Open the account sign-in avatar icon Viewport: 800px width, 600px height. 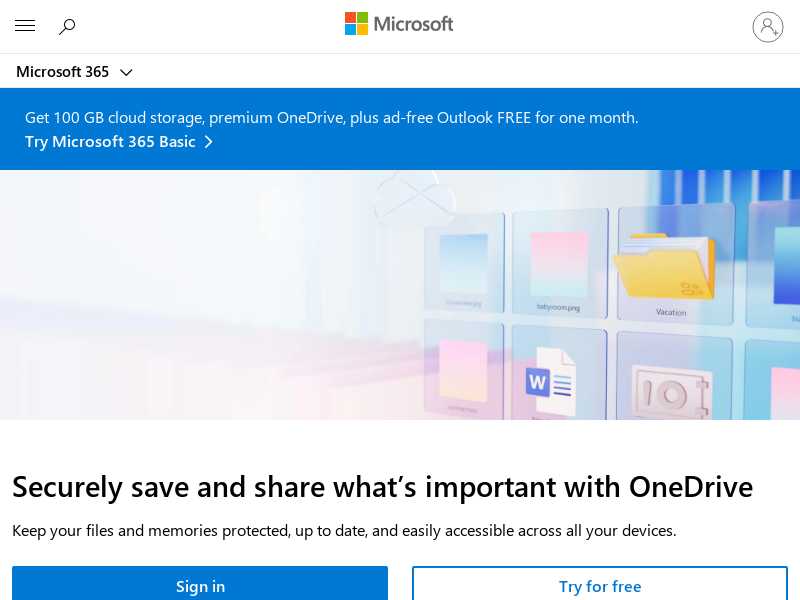(768, 27)
